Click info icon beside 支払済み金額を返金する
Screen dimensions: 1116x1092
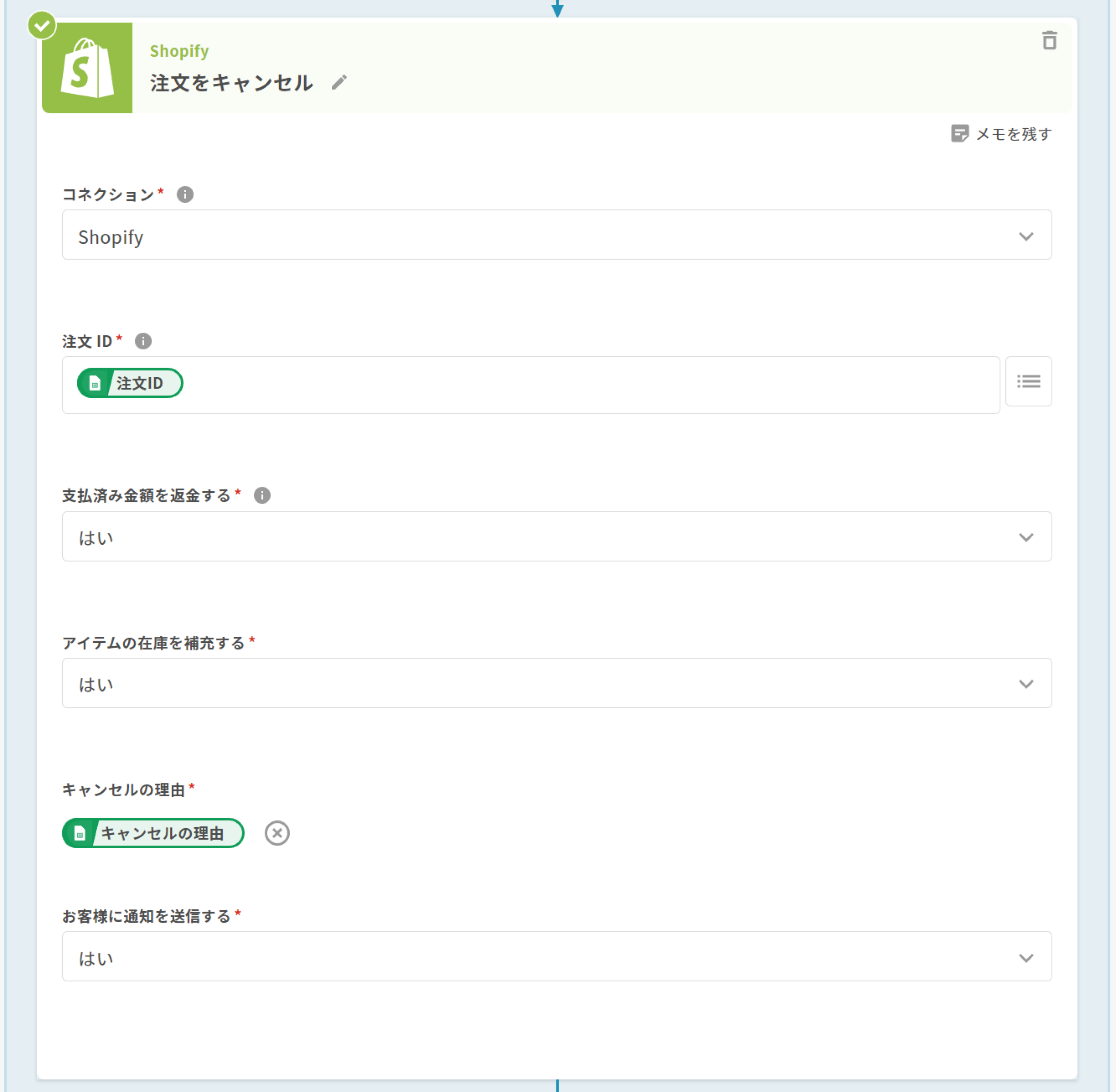(262, 495)
